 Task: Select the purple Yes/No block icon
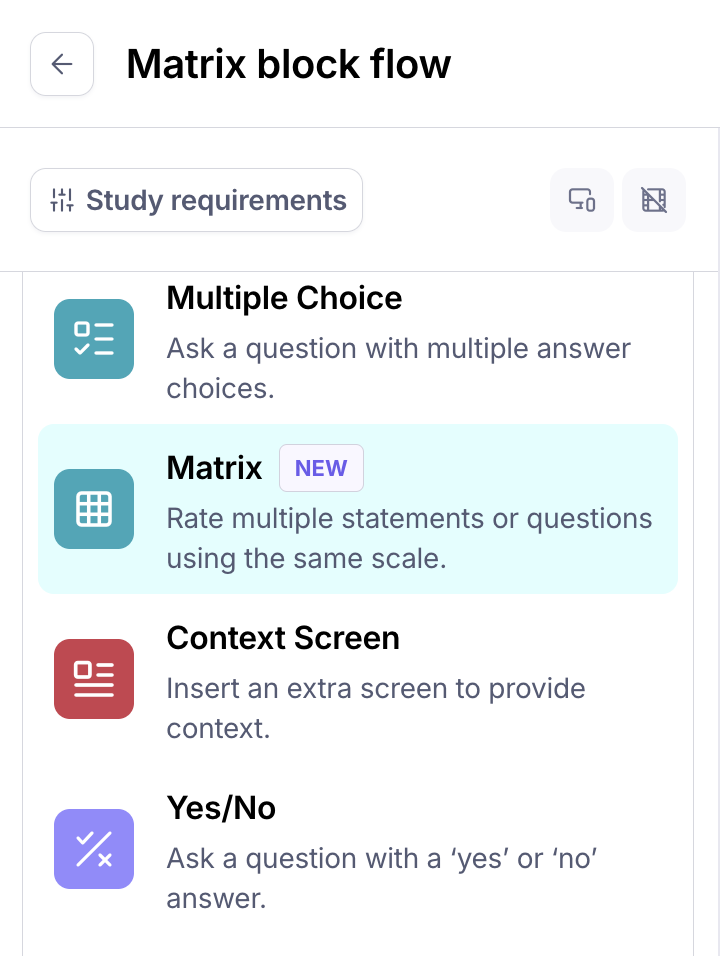pyautogui.click(x=94, y=849)
